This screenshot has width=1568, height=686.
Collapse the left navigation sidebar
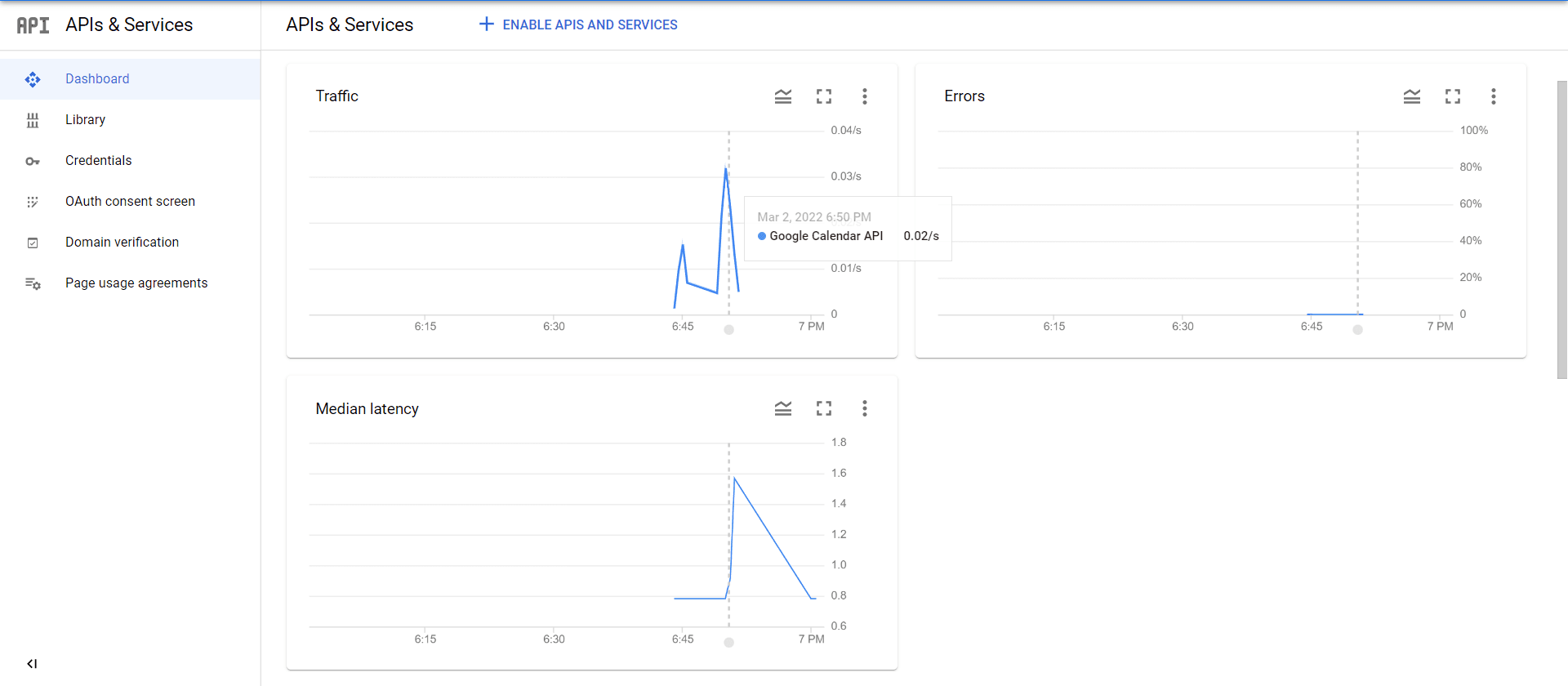(x=32, y=663)
